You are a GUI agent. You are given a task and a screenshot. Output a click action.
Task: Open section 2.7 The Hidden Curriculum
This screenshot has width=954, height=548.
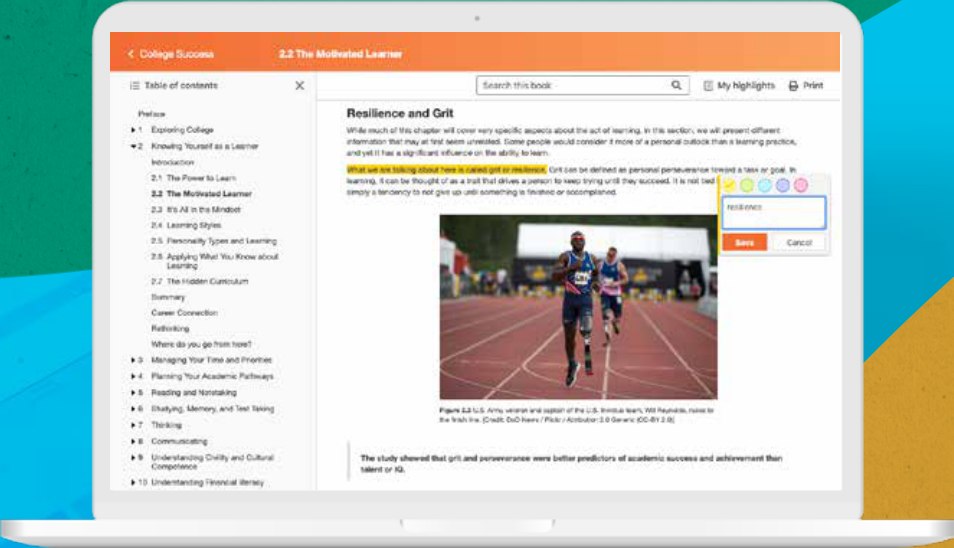[200, 281]
